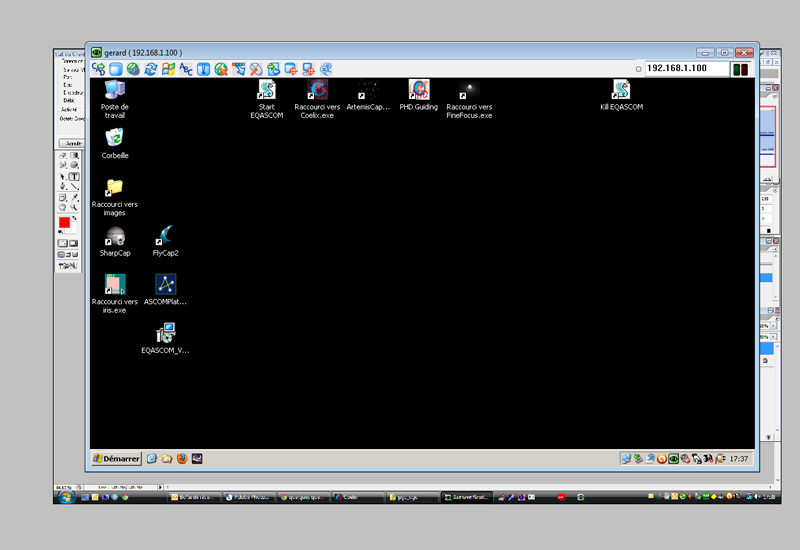Open the VNC chat icon
This screenshot has width=800, height=550.
(326, 69)
